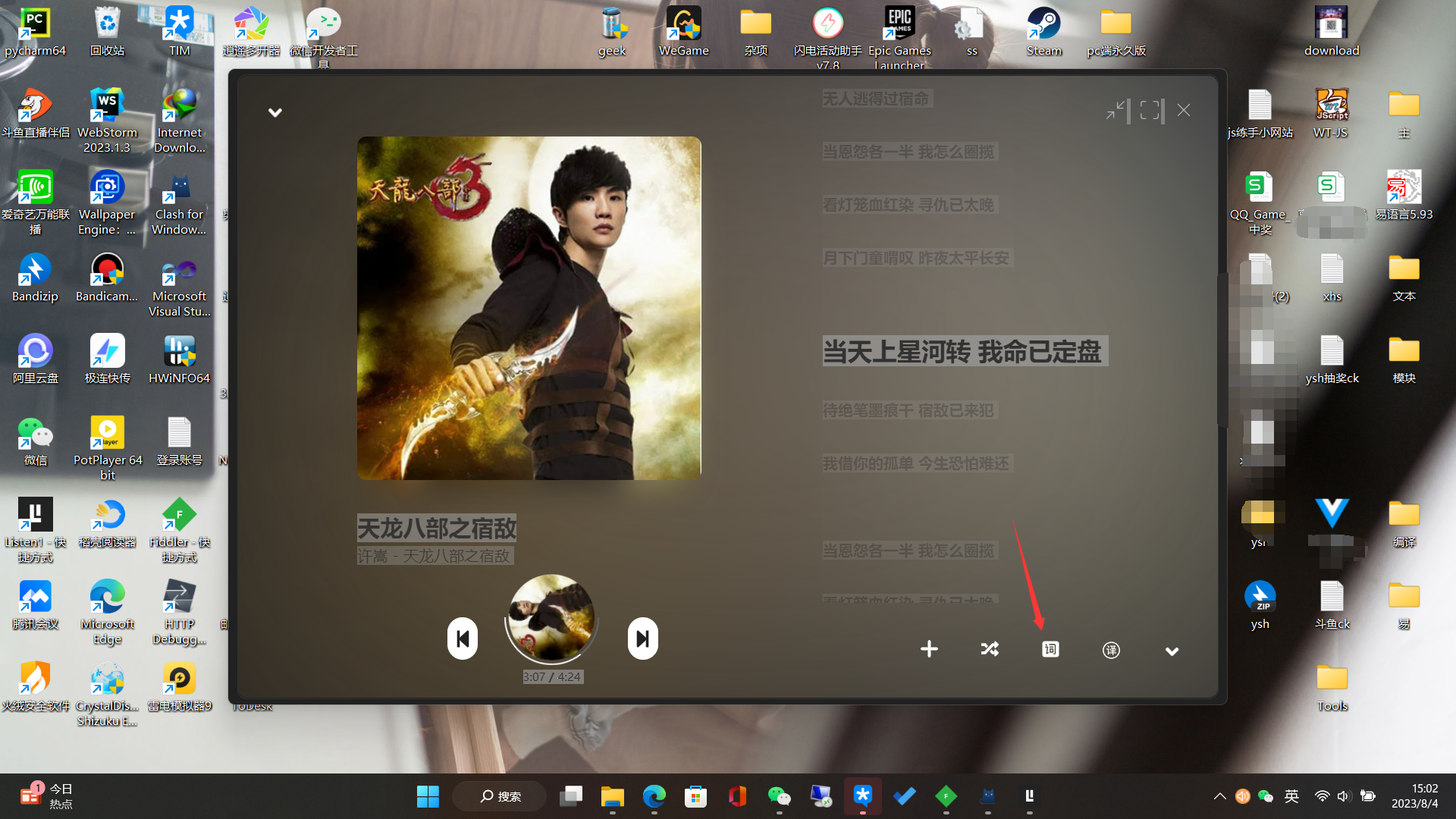Open 火绒安全软件 desktop icon
Screen dimensions: 1456x819
coord(35,688)
